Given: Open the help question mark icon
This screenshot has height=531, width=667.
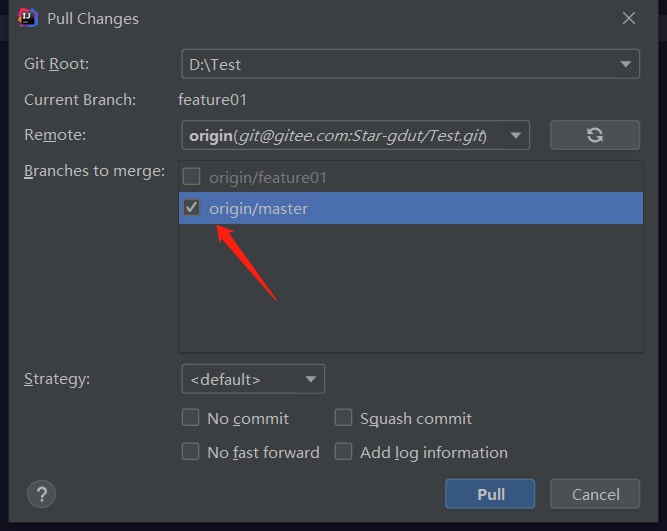Looking at the screenshot, I should pos(41,493).
